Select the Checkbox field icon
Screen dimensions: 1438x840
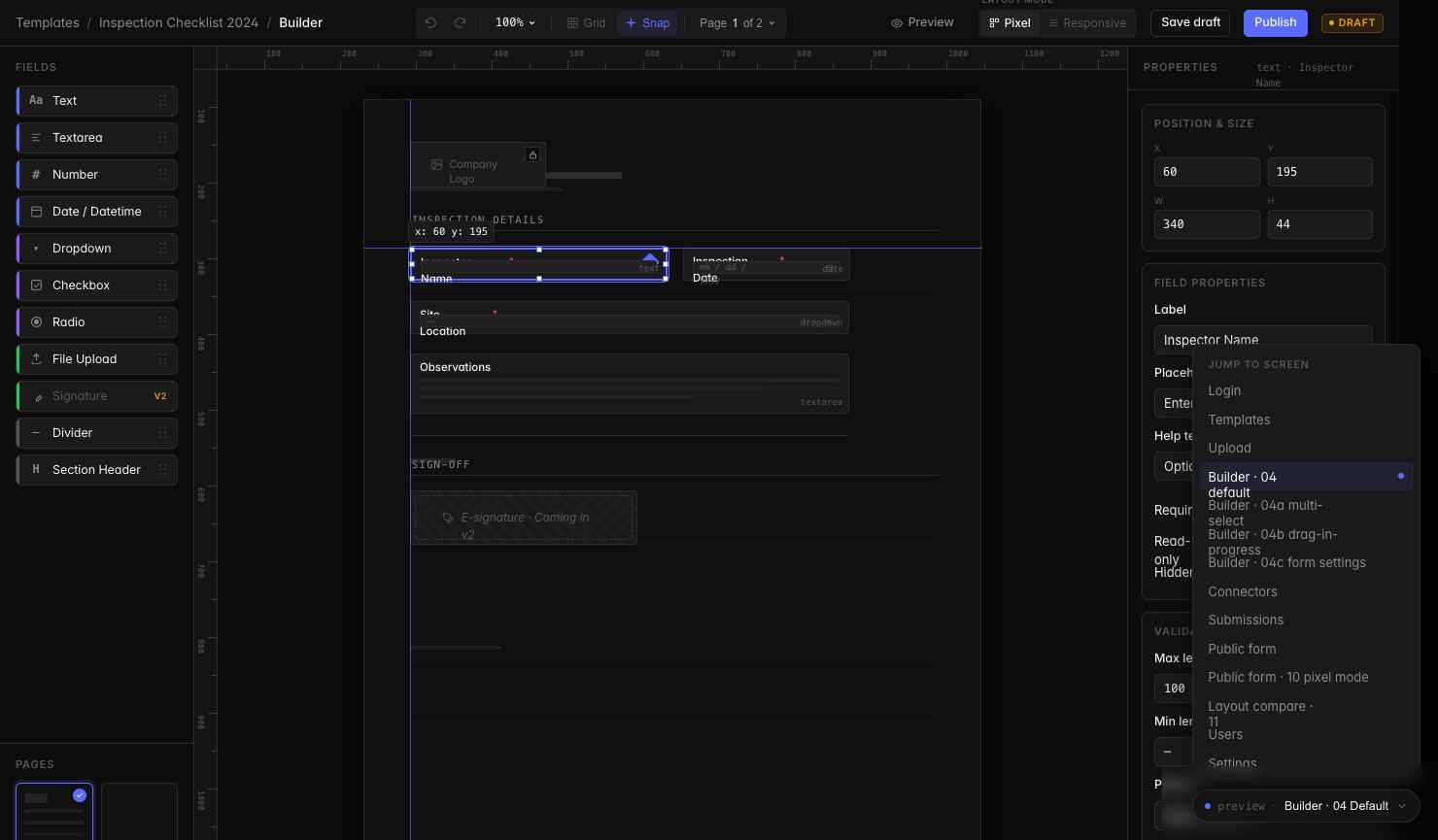(36, 285)
